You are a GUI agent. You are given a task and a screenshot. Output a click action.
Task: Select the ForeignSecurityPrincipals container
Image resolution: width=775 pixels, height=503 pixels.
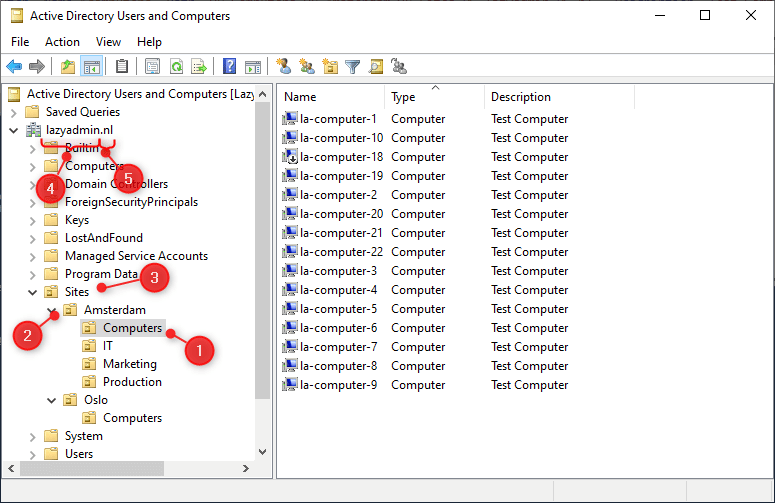(x=131, y=202)
